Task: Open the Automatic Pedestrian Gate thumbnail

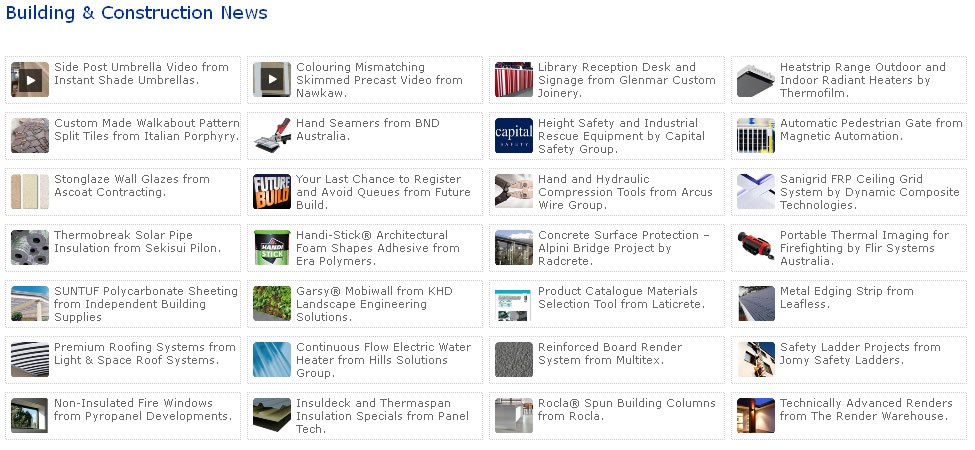Action: click(756, 135)
